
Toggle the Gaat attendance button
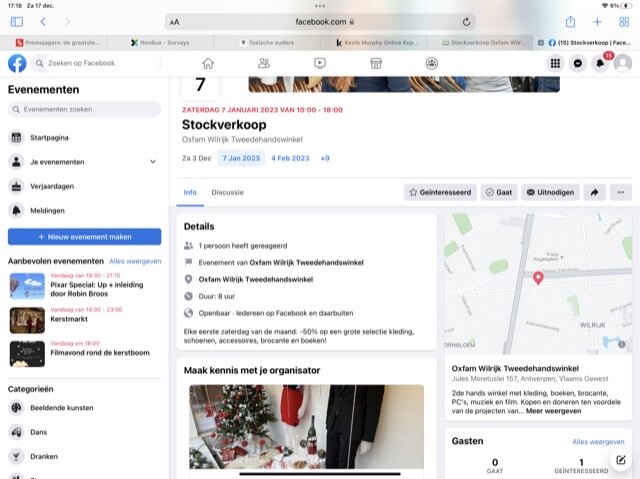(x=497, y=192)
